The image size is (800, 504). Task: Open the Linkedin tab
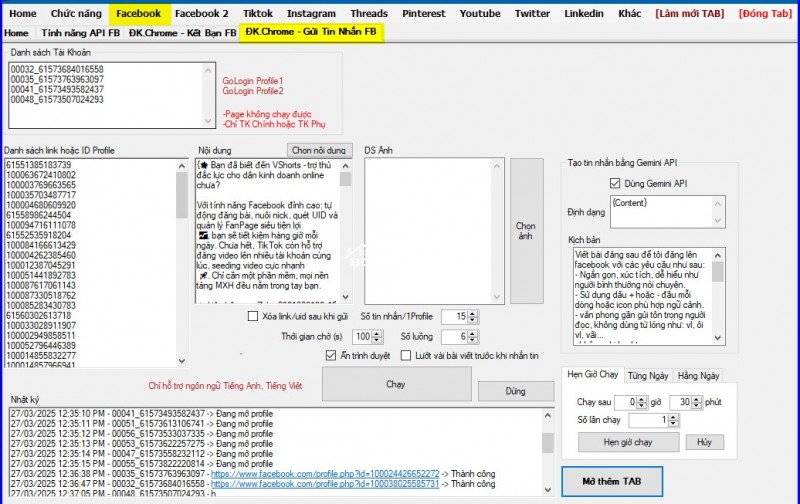(x=584, y=14)
